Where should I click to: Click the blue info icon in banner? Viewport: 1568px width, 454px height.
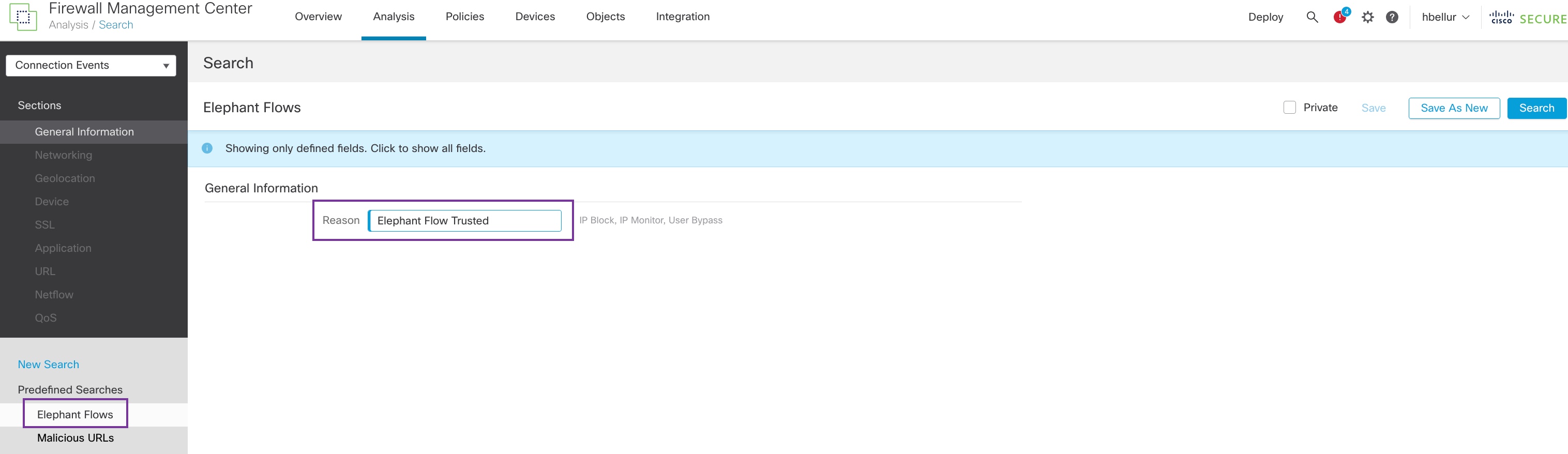(207, 148)
